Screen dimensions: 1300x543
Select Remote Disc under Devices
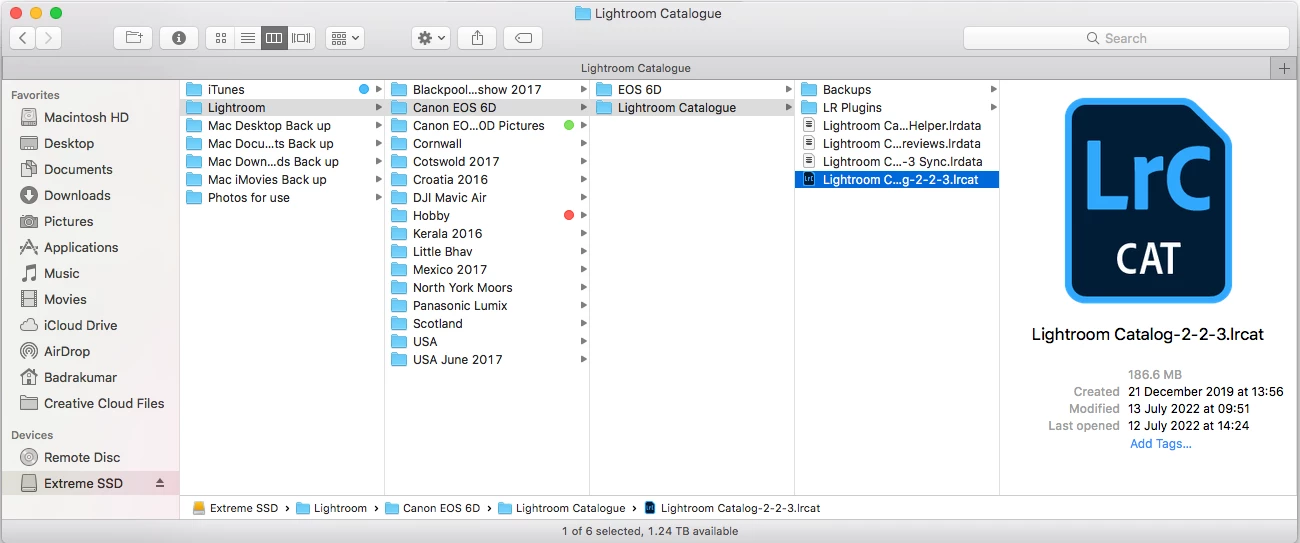82,457
